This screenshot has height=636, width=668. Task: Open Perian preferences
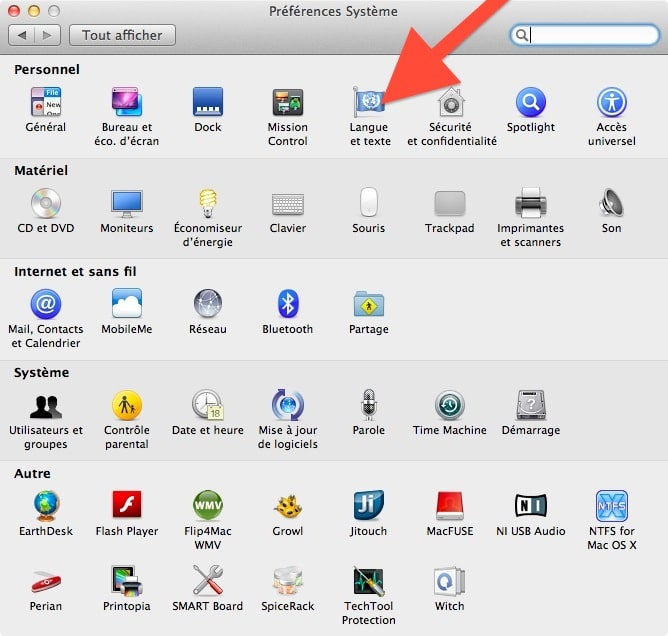pyautogui.click(x=46, y=582)
